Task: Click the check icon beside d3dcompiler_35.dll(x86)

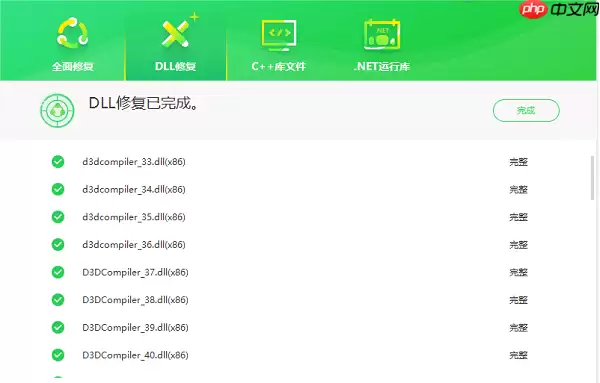Action: [58, 217]
